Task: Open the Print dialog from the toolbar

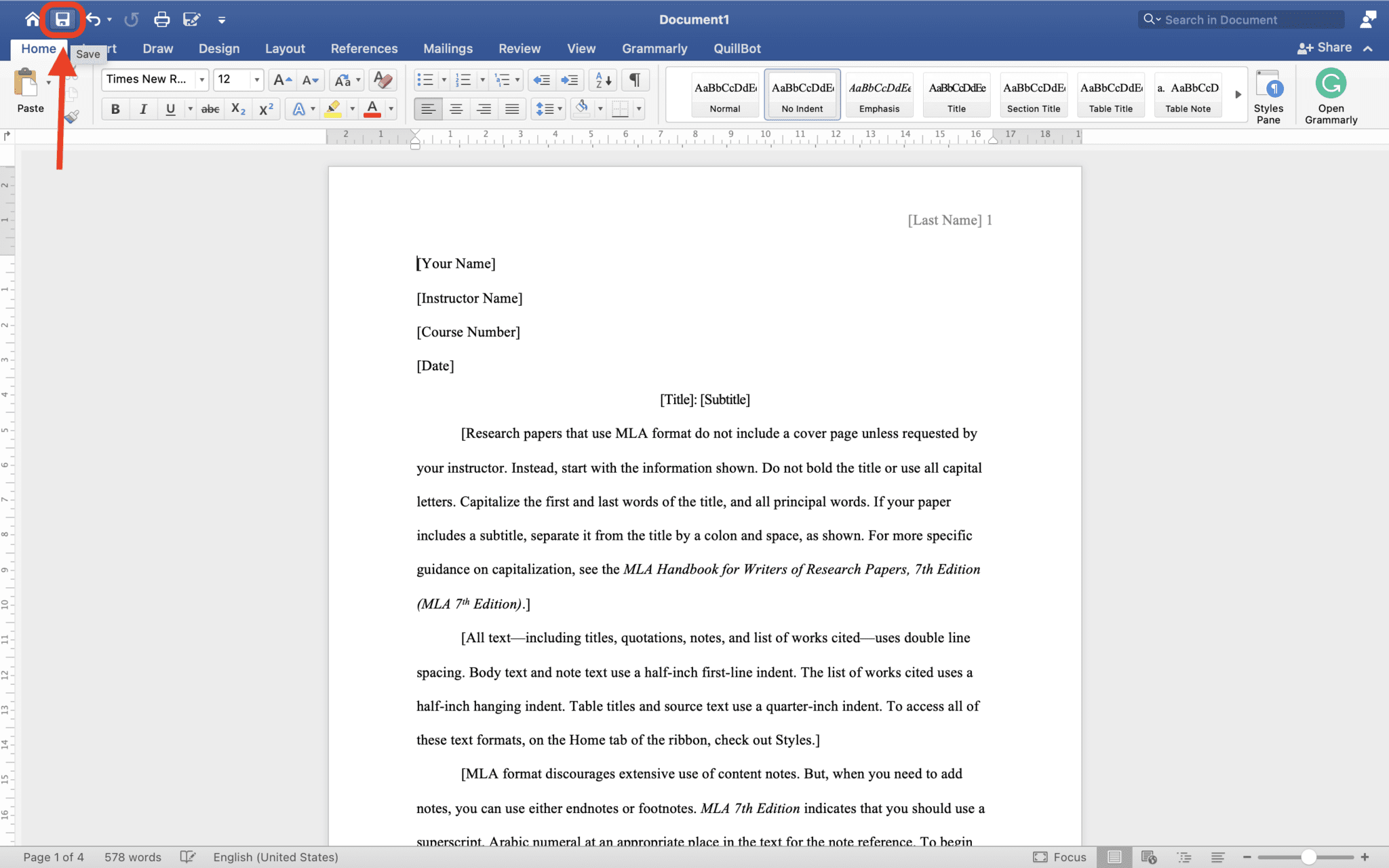Action: (x=161, y=19)
